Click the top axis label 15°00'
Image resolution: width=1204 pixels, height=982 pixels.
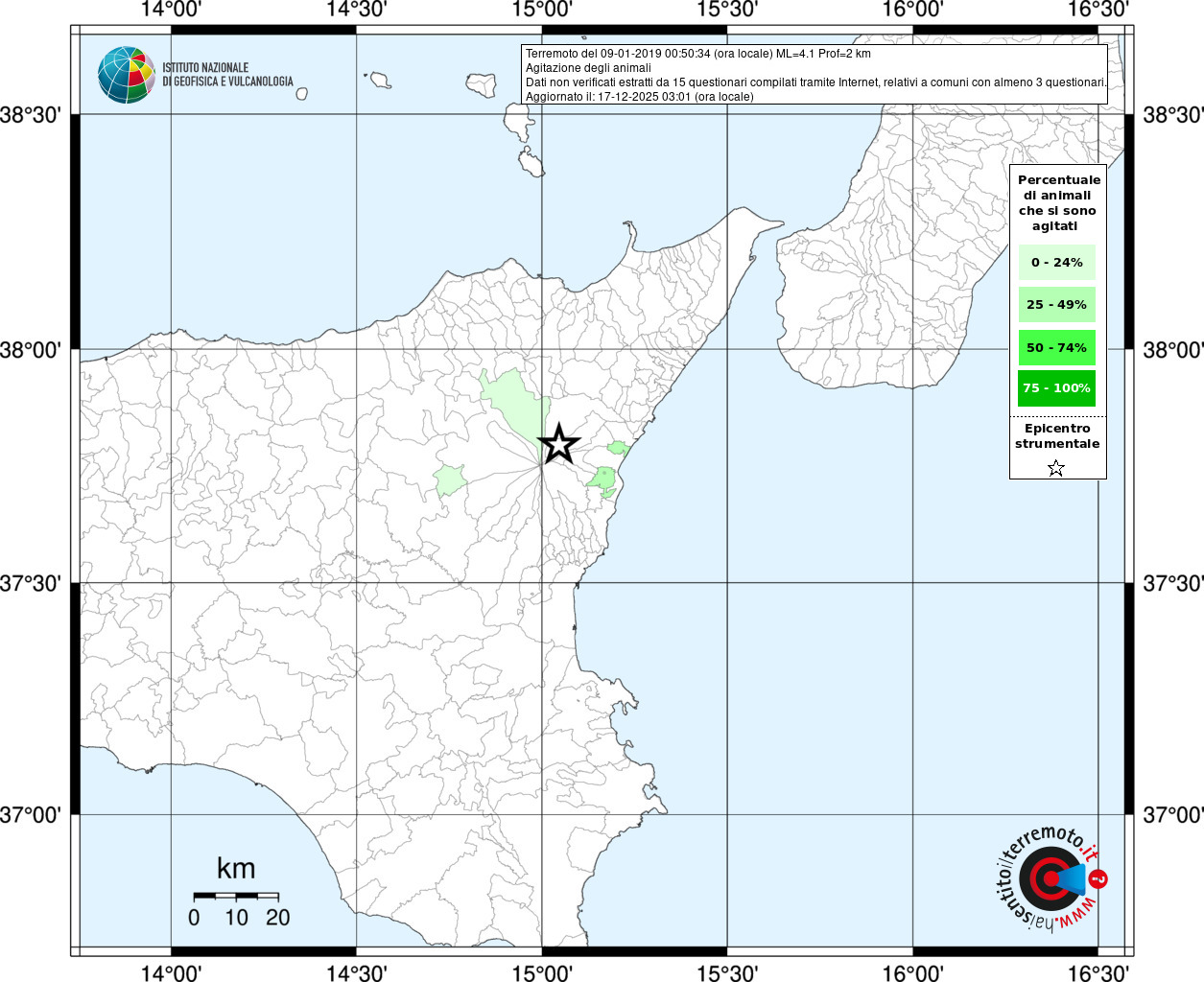(542, 10)
